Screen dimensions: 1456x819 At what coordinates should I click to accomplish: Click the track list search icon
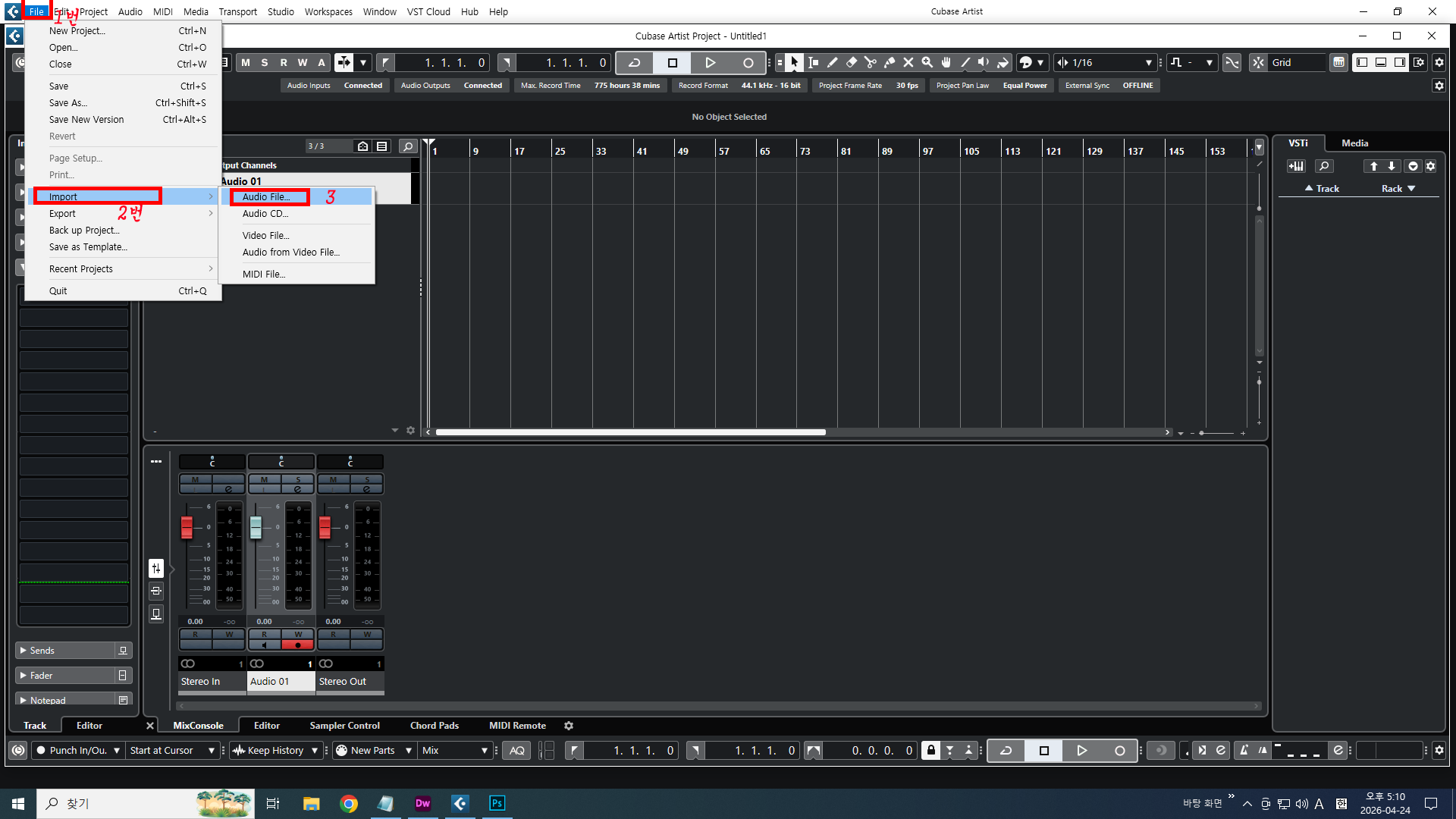tap(408, 146)
